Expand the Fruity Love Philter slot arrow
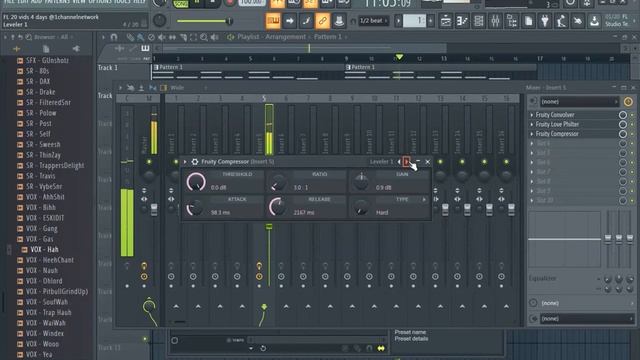This screenshot has height=360, width=640. tap(532, 124)
